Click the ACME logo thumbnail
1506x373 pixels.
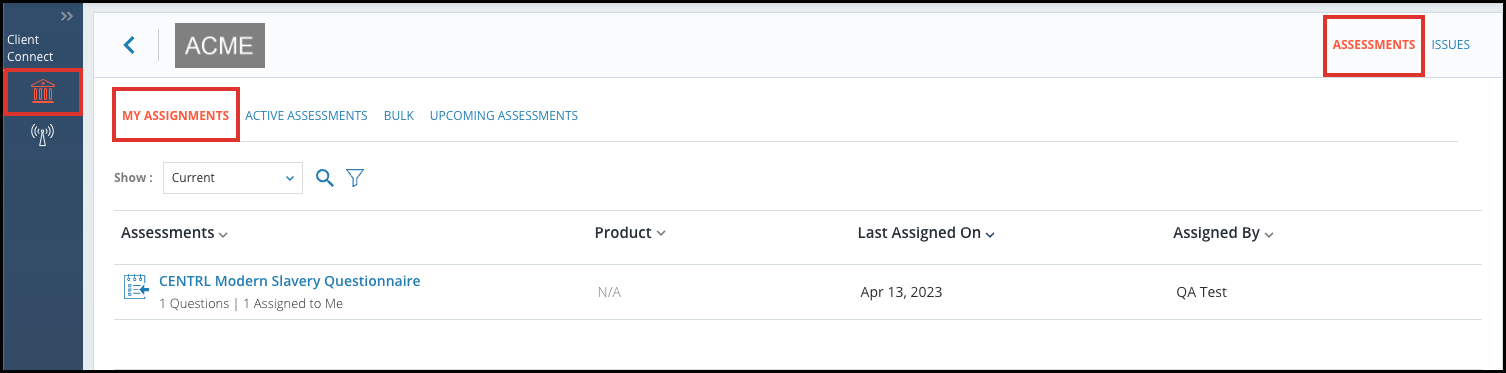pyautogui.click(x=220, y=45)
